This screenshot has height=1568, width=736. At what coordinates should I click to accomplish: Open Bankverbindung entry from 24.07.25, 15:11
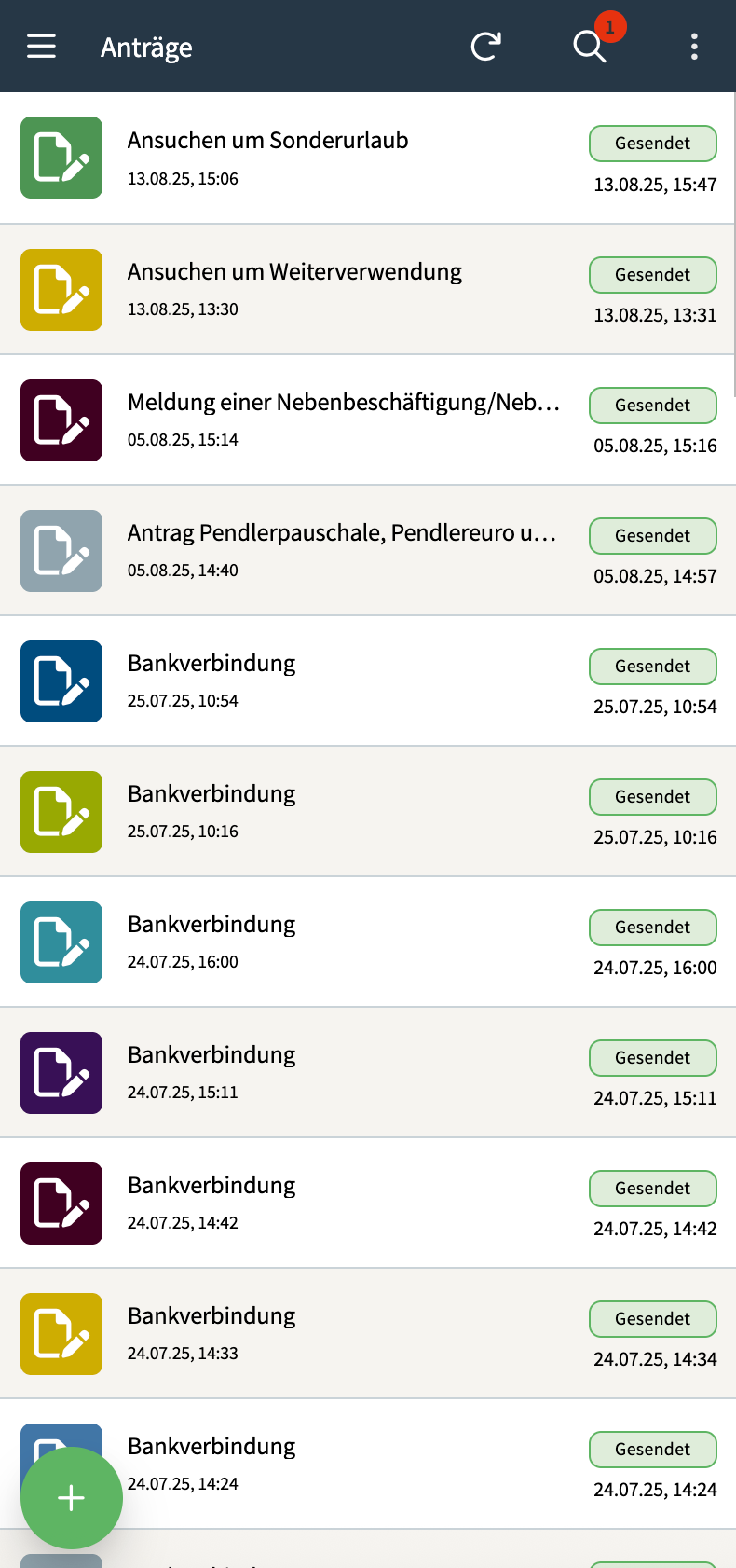(x=368, y=1072)
